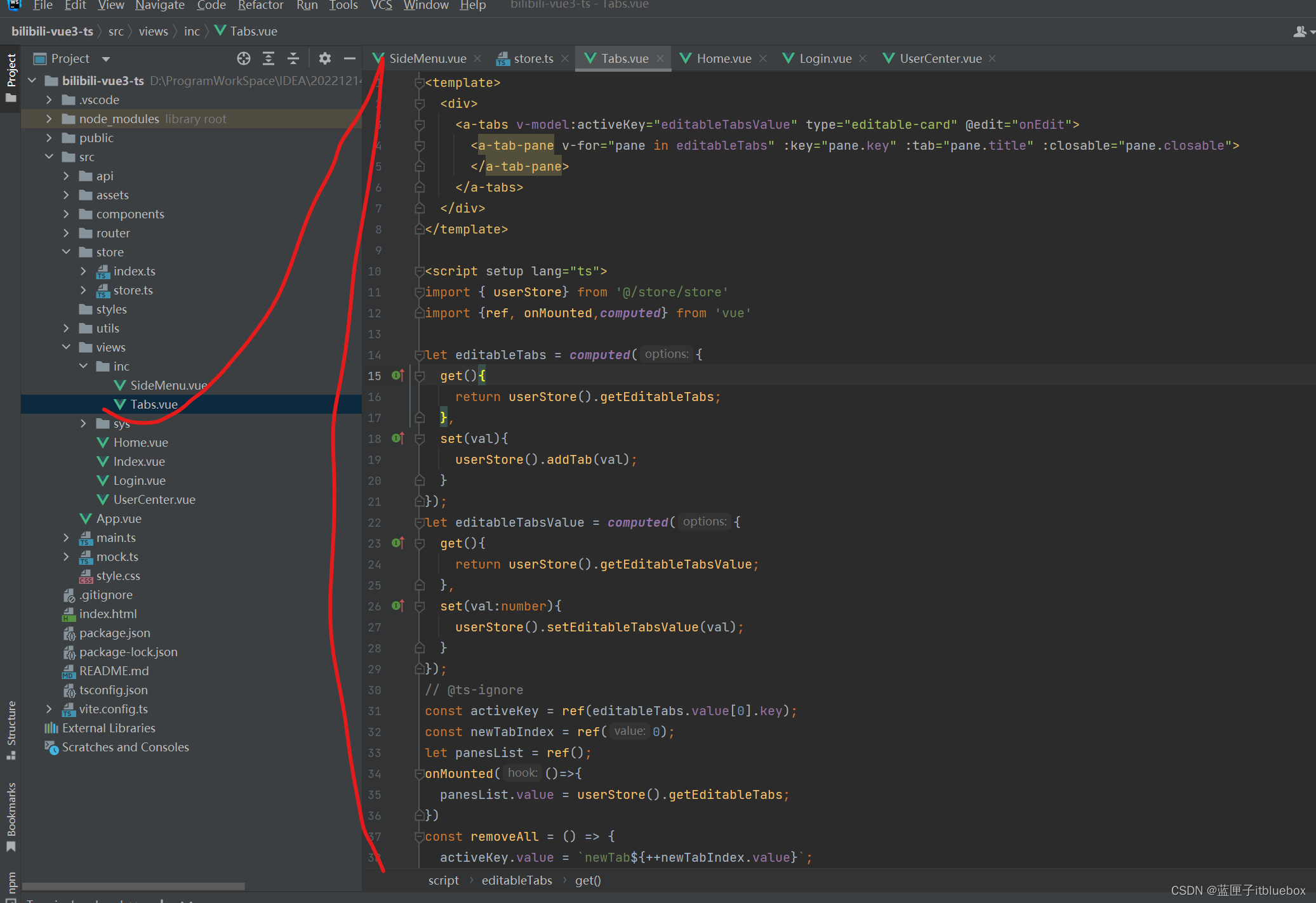Click the Project panel horizontal scrollbar

[133, 886]
